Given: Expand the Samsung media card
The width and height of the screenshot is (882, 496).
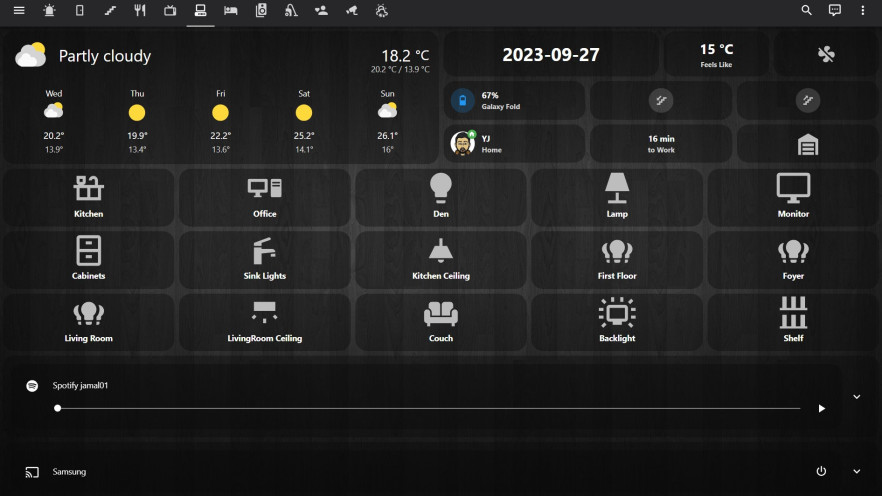Looking at the screenshot, I should click(856, 471).
